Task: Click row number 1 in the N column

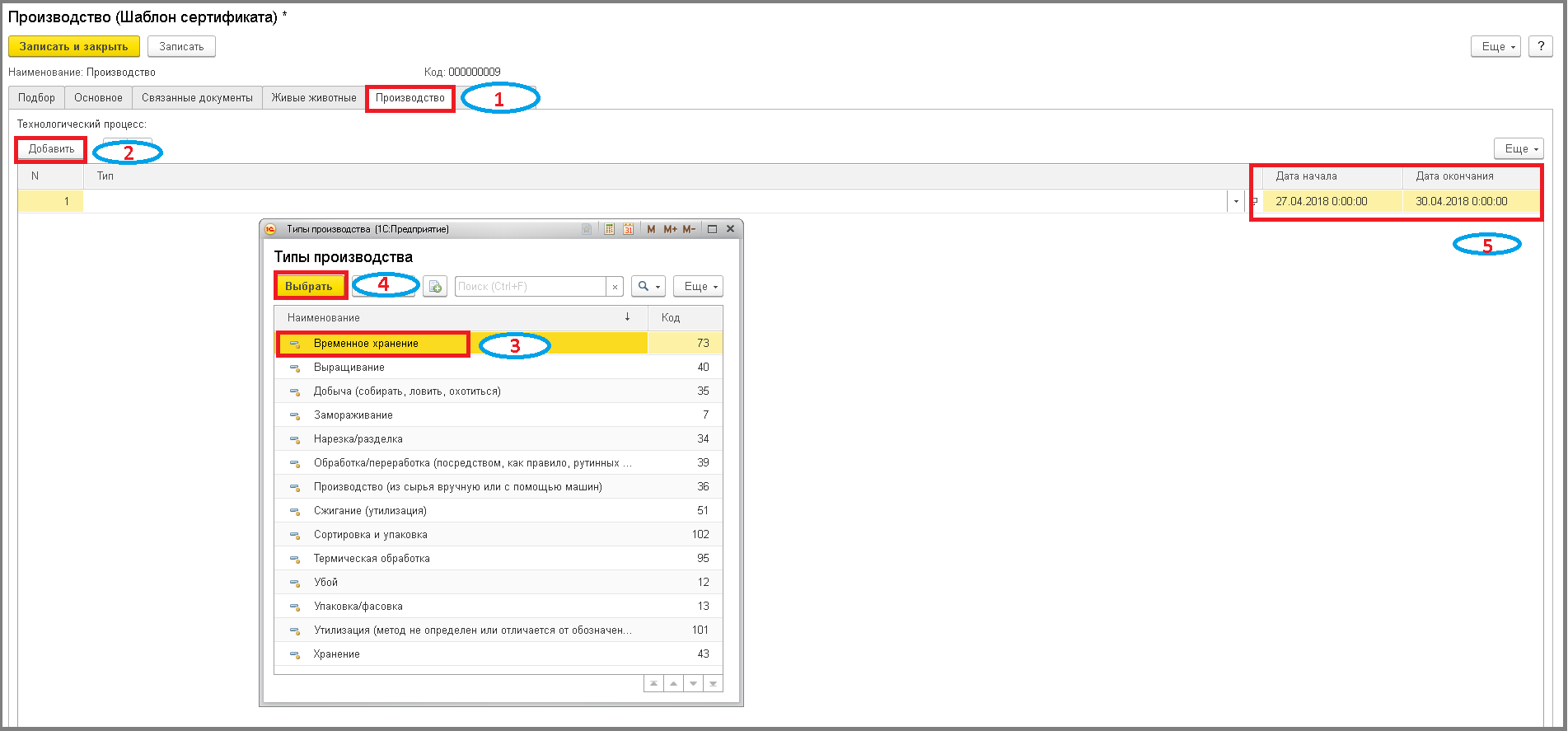Action: click(50, 201)
